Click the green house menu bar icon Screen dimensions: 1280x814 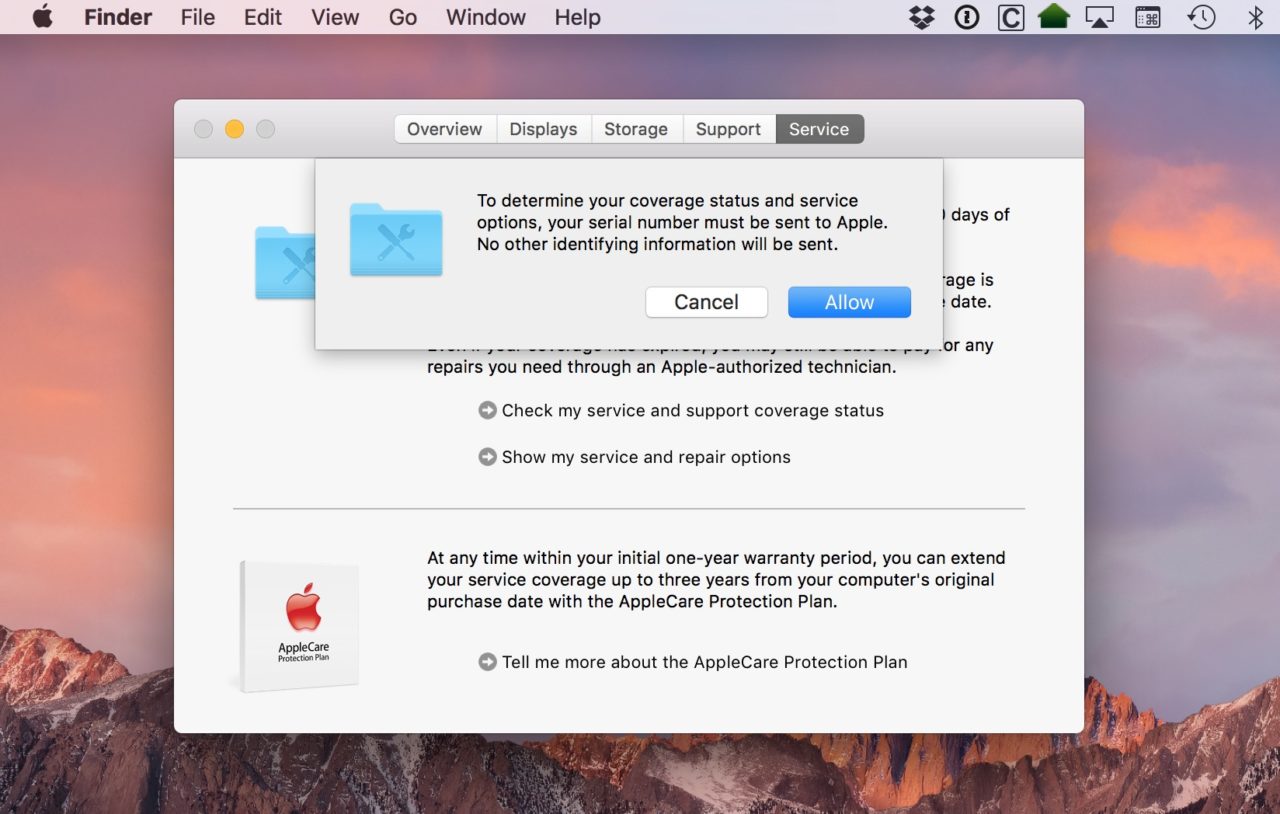(1054, 17)
